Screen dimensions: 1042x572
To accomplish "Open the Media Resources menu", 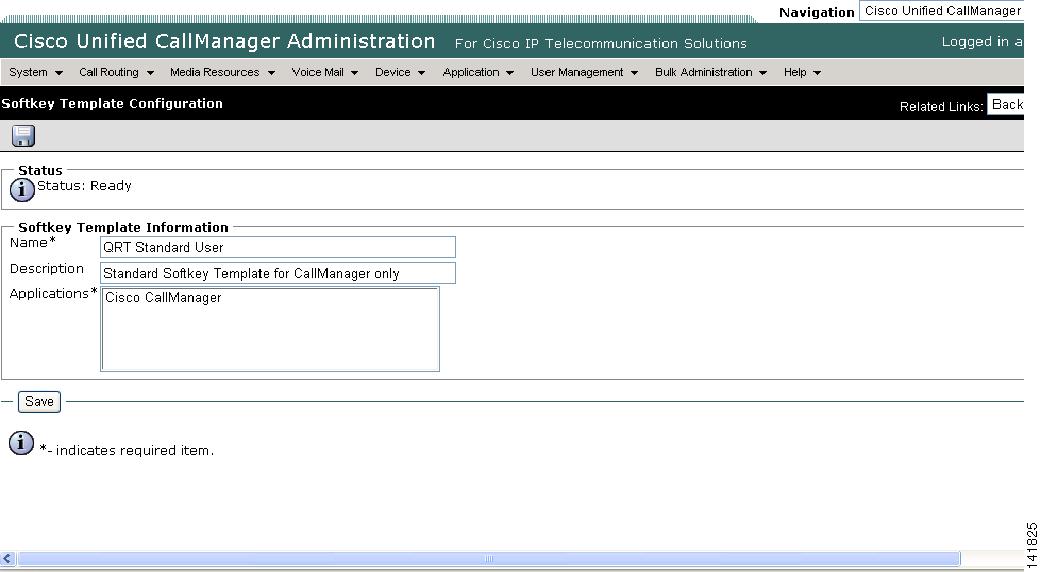I will pyautogui.click(x=222, y=72).
